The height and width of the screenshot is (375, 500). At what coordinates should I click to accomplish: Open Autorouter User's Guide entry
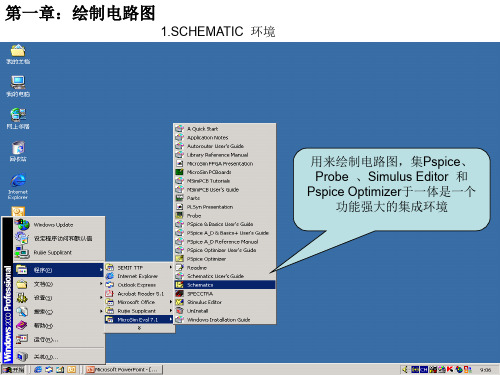[225, 146]
